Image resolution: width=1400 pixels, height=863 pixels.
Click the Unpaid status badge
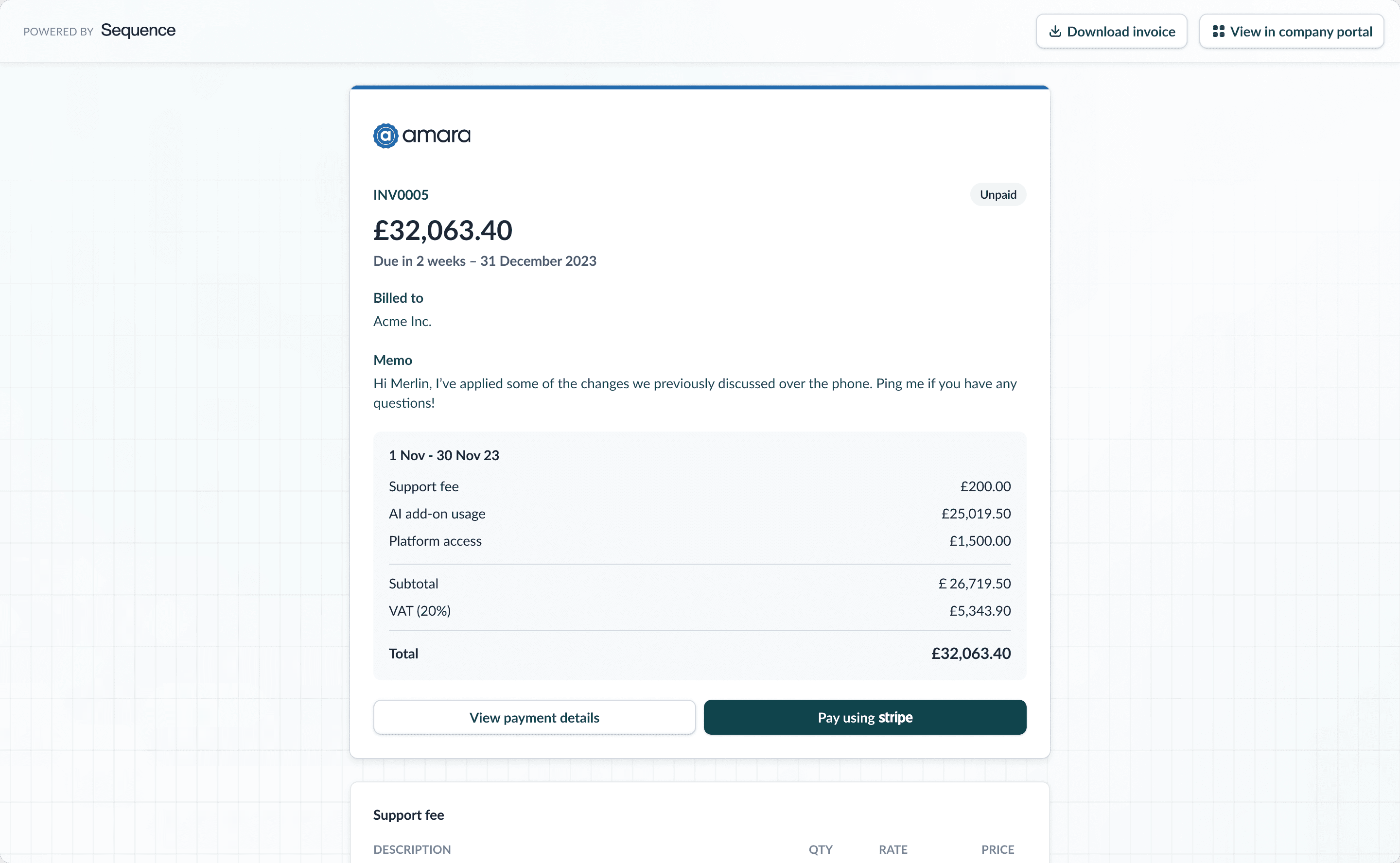(x=998, y=195)
